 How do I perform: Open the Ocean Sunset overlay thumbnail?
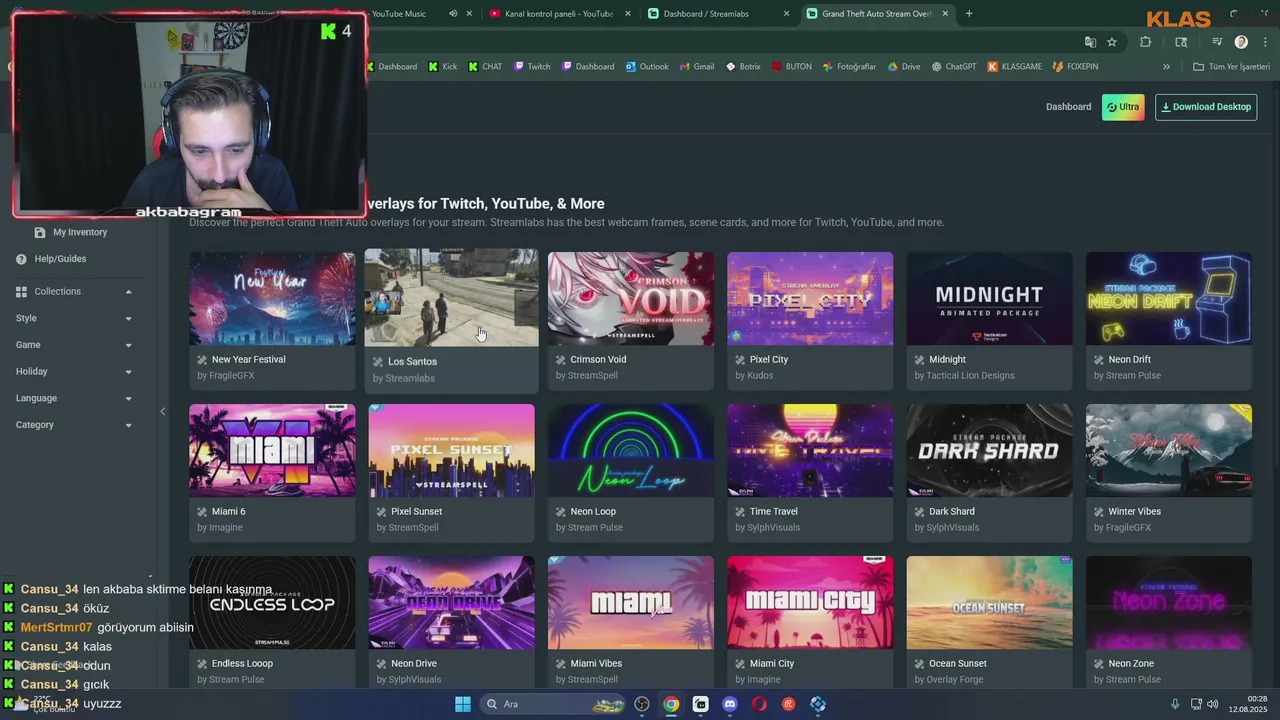(x=989, y=602)
